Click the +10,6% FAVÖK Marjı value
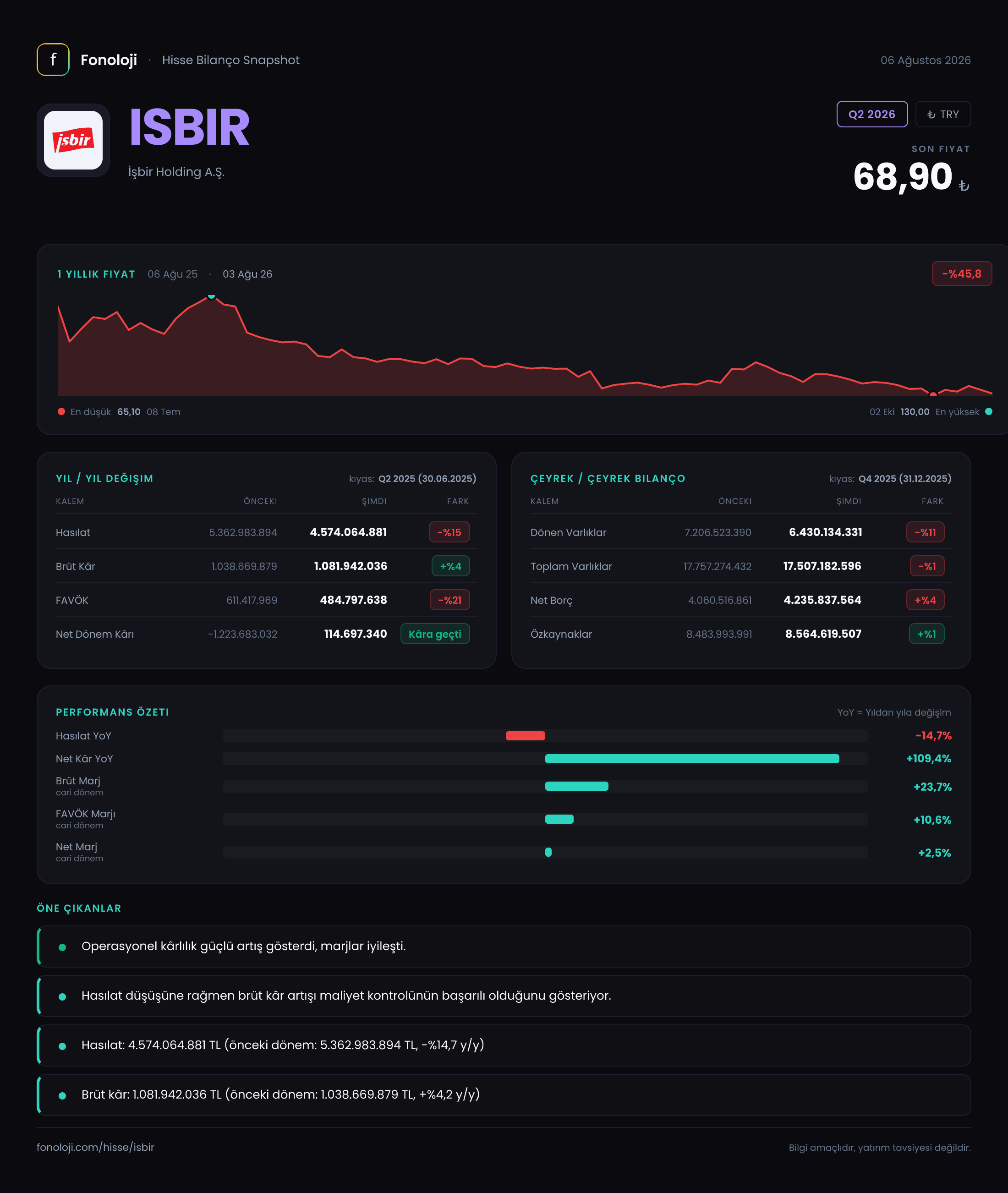 [932, 820]
